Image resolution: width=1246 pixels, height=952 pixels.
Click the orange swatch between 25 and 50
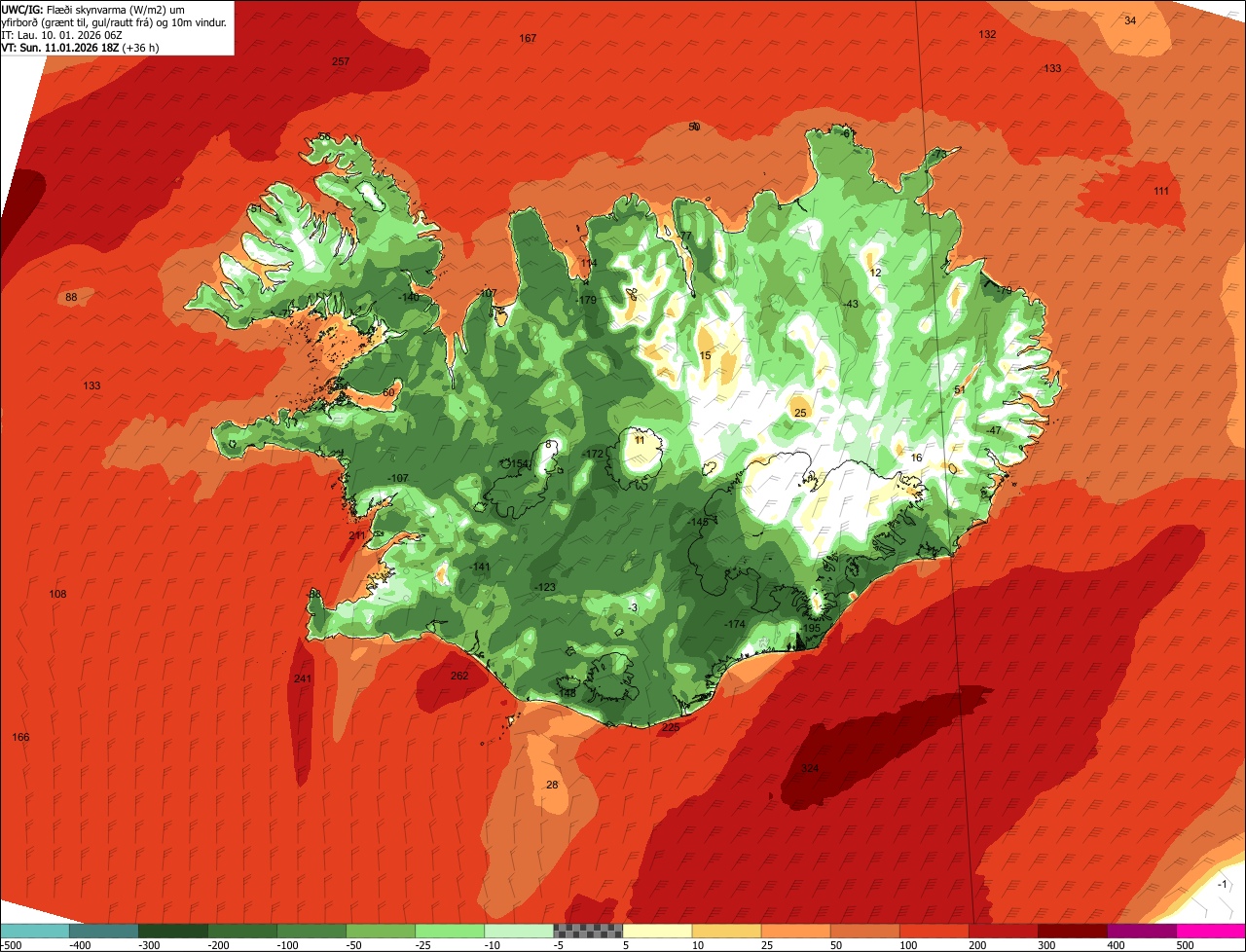(x=795, y=931)
